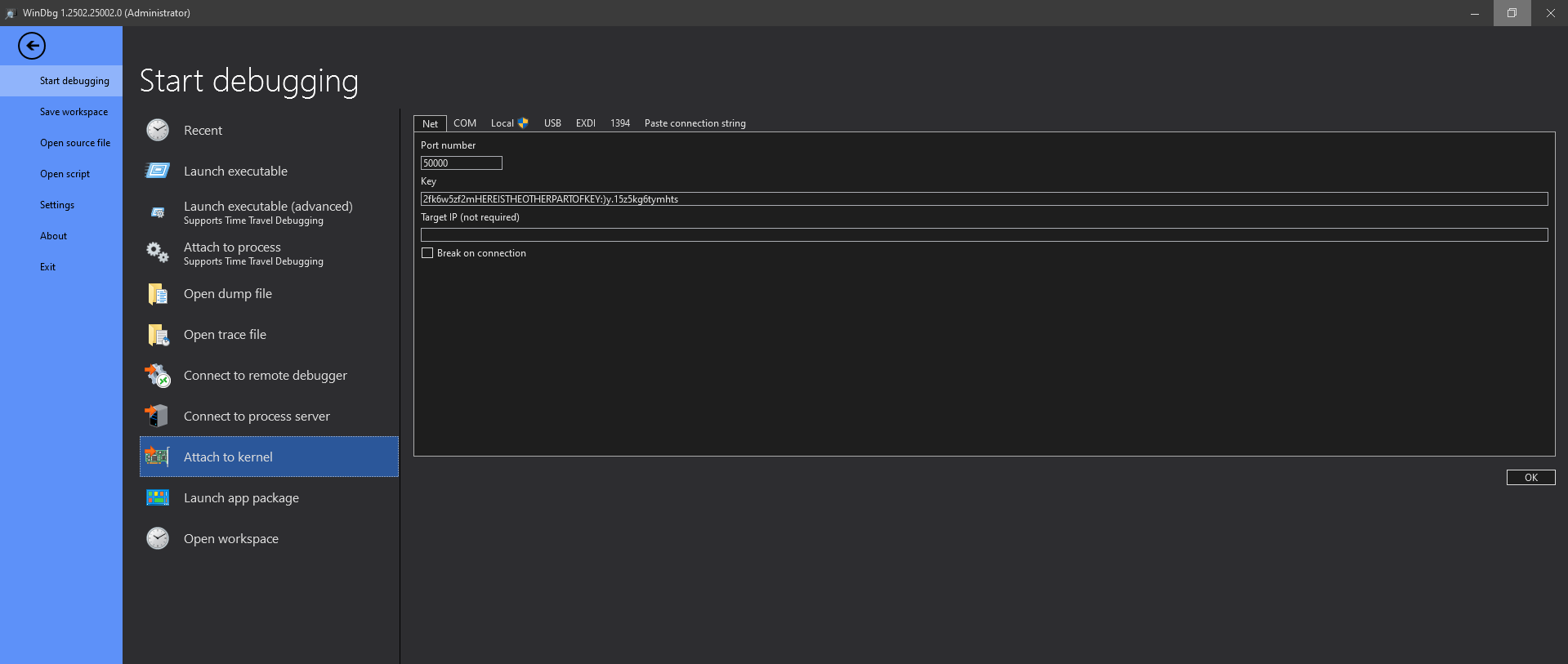Switch to the Net tab
Image resolution: width=1568 pixels, height=664 pixels.
[x=430, y=123]
